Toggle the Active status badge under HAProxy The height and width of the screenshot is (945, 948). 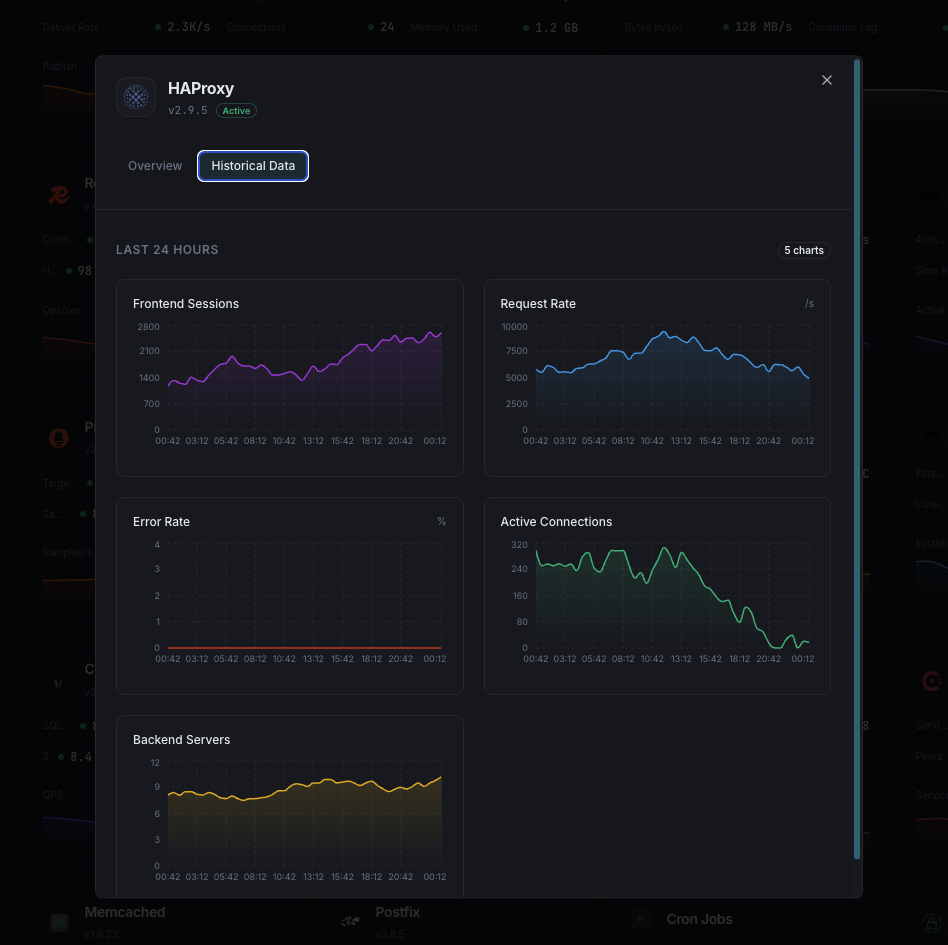coord(236,111)
